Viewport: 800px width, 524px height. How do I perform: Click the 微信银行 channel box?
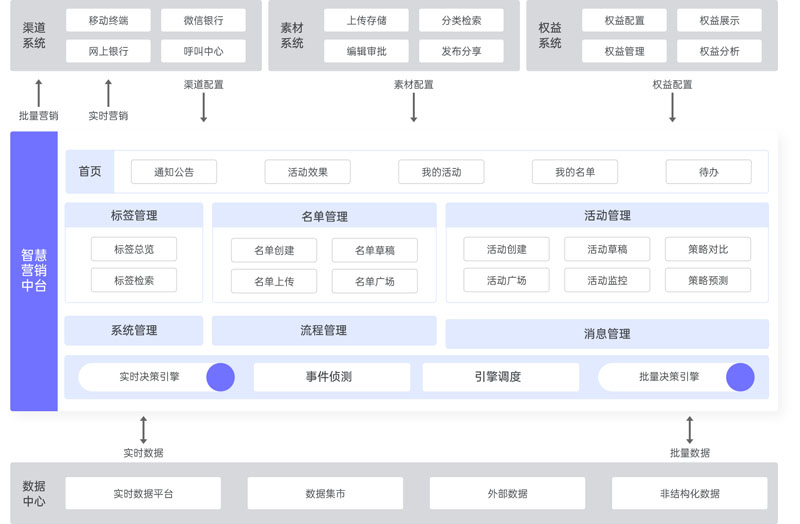[204, 20]
